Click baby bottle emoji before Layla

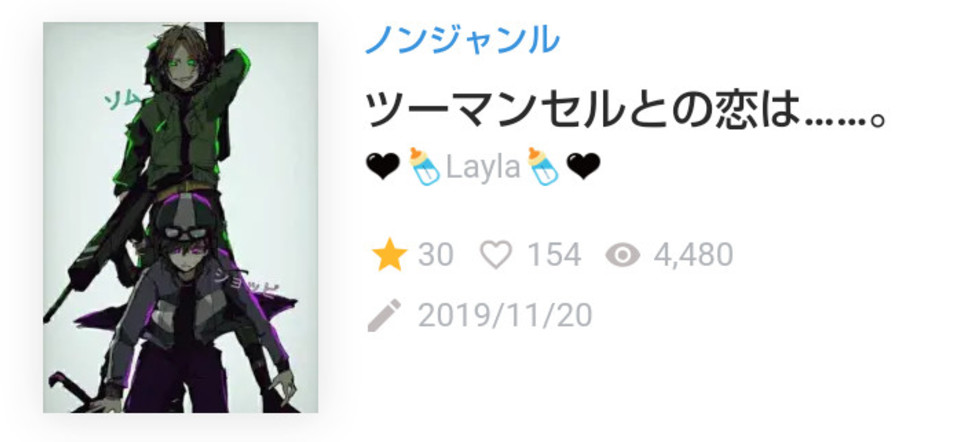[x=424, y=166]
